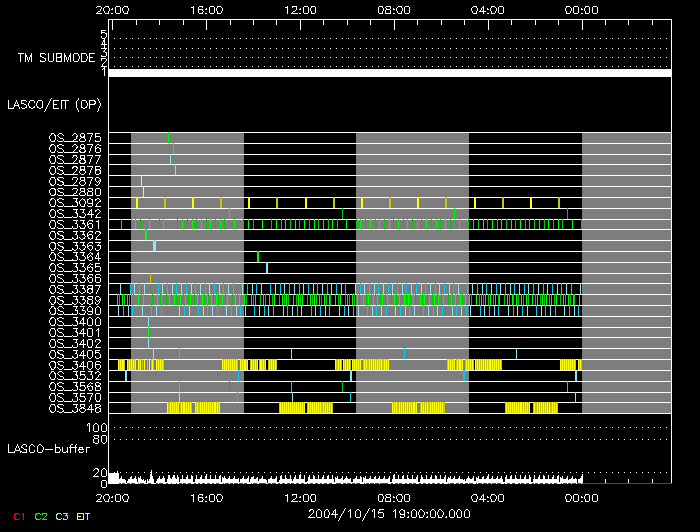Click the cyan marker in OS_3400 row

coord(148,322)
